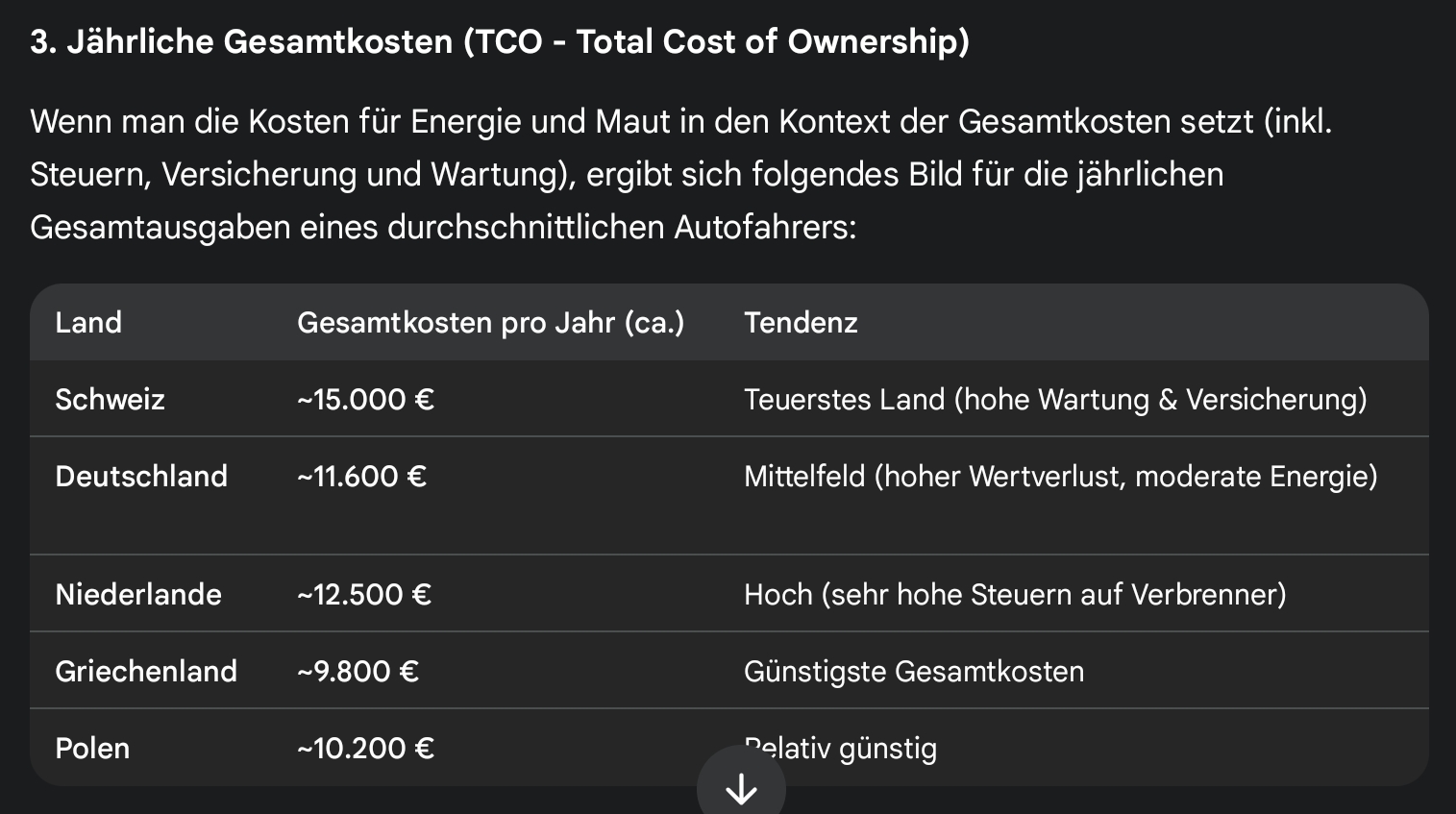Select the 'Land' column header
1456x814 pixels.
88,323
